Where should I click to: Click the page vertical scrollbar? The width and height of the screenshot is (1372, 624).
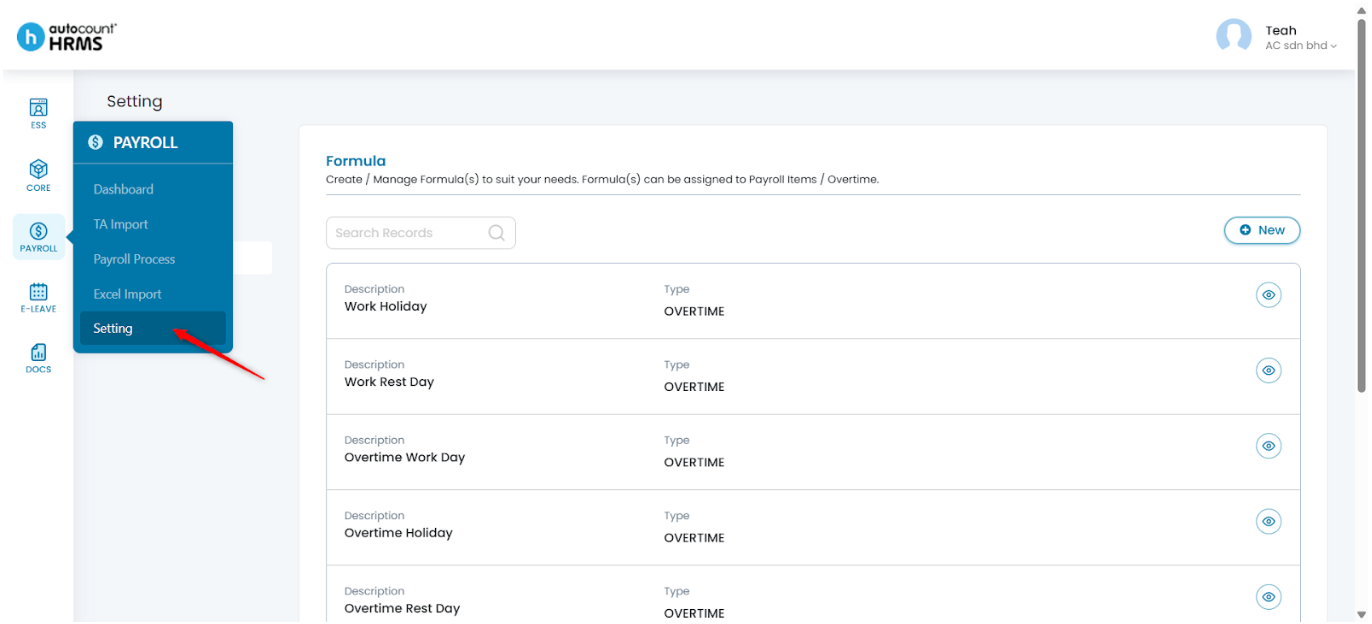point(1362,205)
